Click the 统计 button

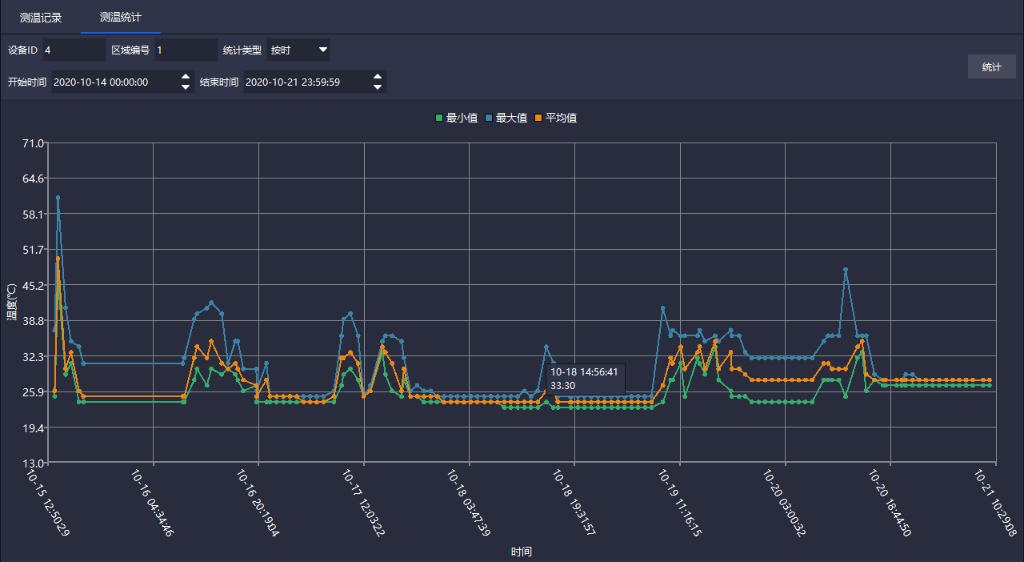[x=991, y=67]
